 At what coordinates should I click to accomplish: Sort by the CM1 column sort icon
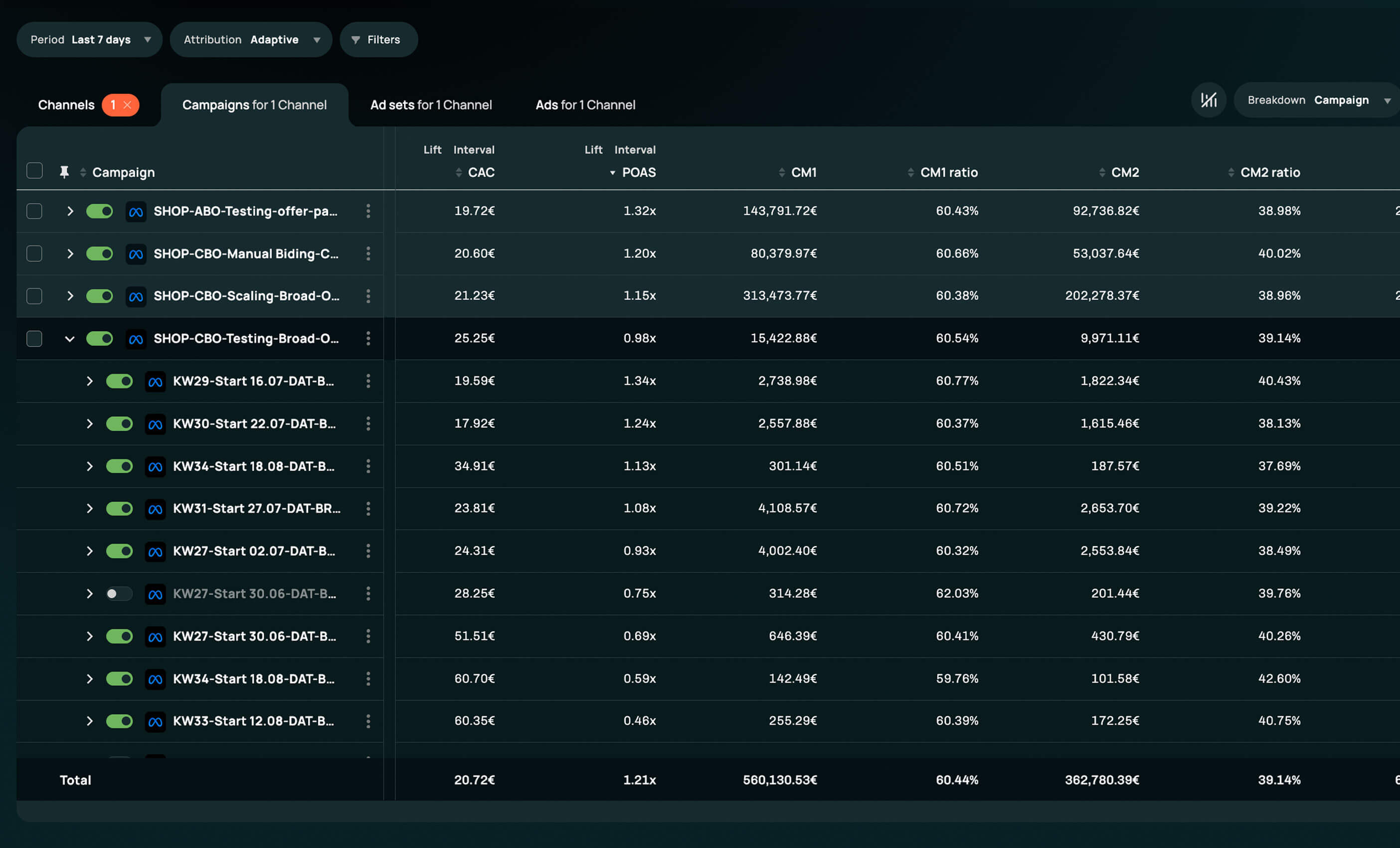[x=782, y=172]
